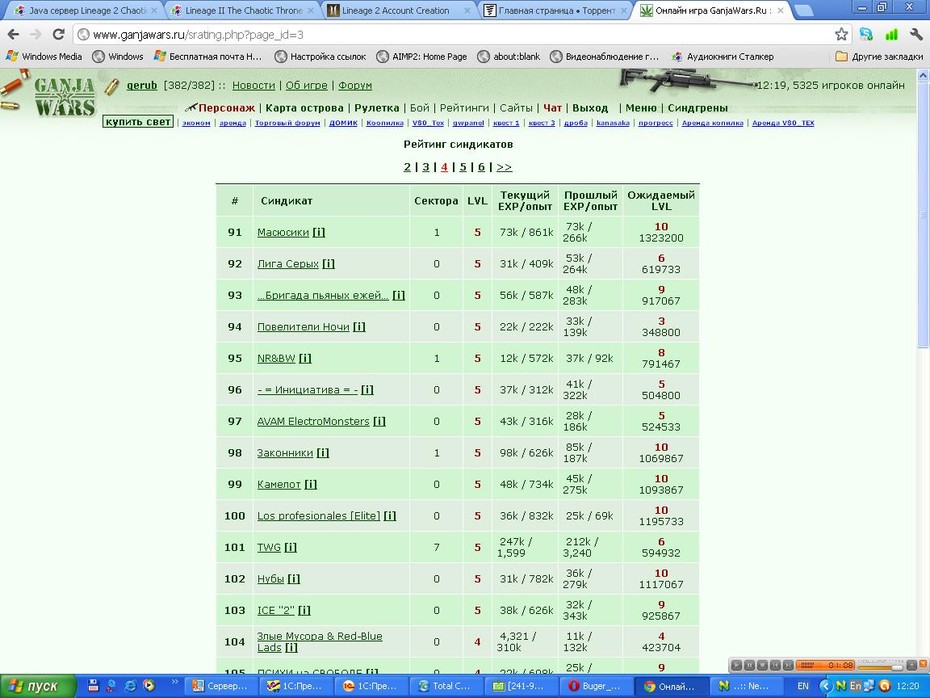Reload the page with the refresh icon

pyautogui.click(x=58, y=34)
